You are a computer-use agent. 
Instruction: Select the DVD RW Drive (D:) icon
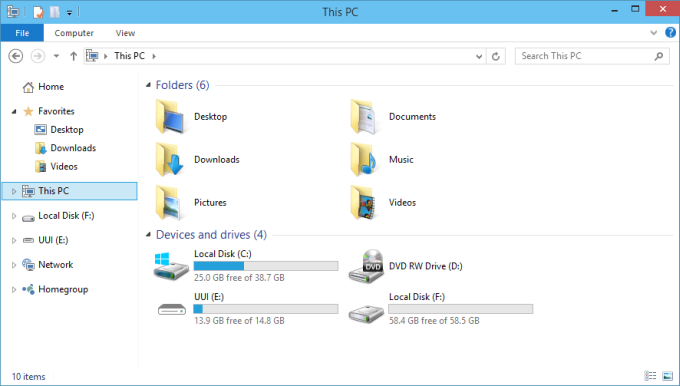pos(367,266)
